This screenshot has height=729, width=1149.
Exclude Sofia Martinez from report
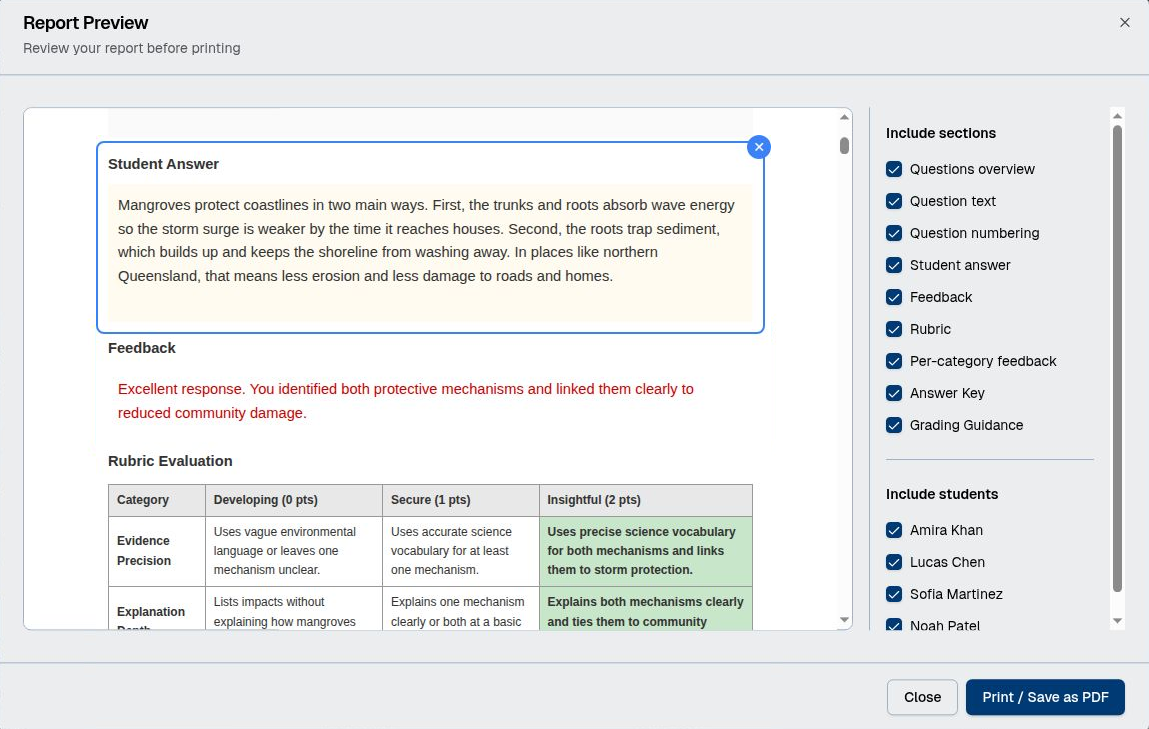pyautogui.click(x=894, y=594)
